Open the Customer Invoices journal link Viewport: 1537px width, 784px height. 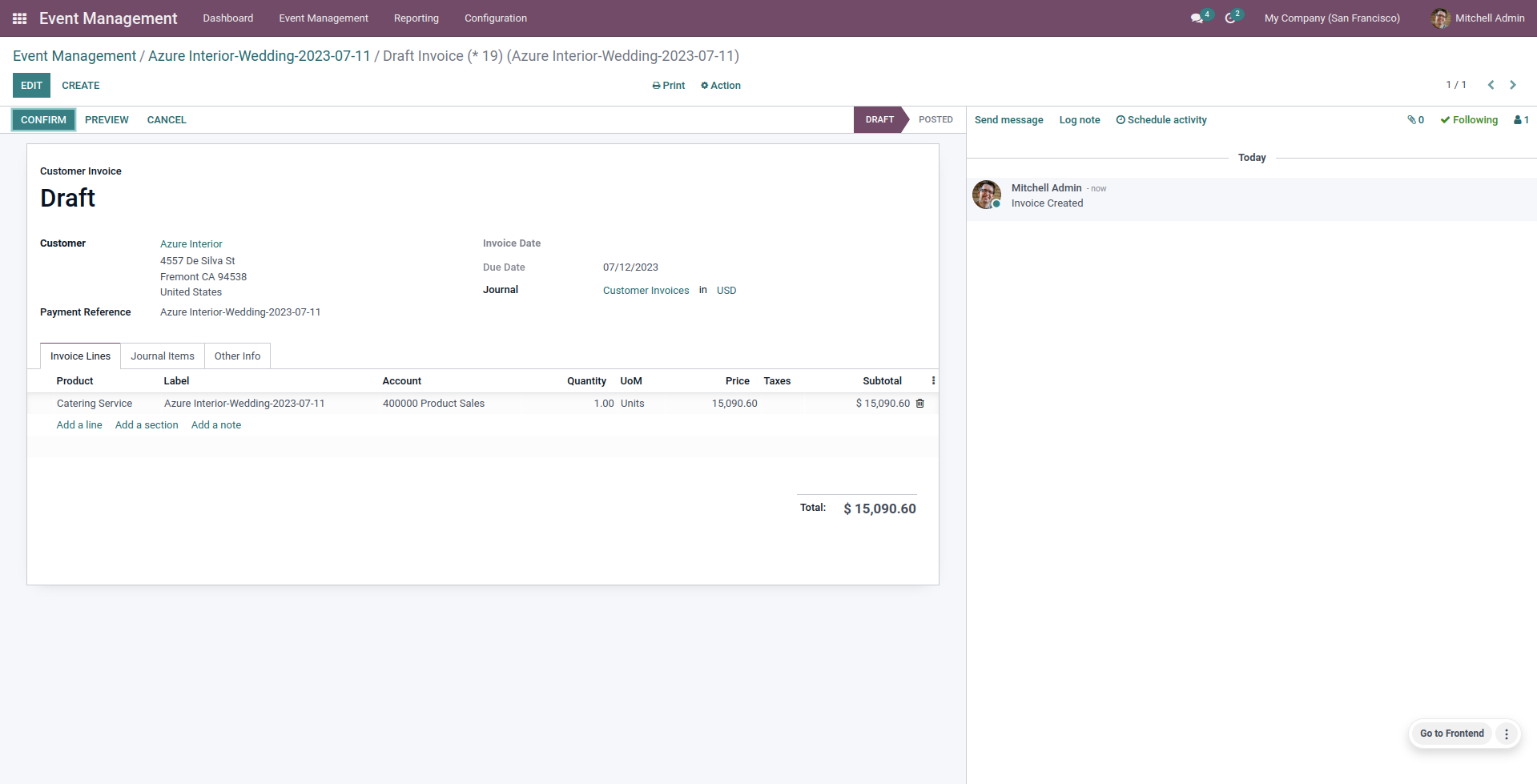pyautogui.click(x=646, y=291)
